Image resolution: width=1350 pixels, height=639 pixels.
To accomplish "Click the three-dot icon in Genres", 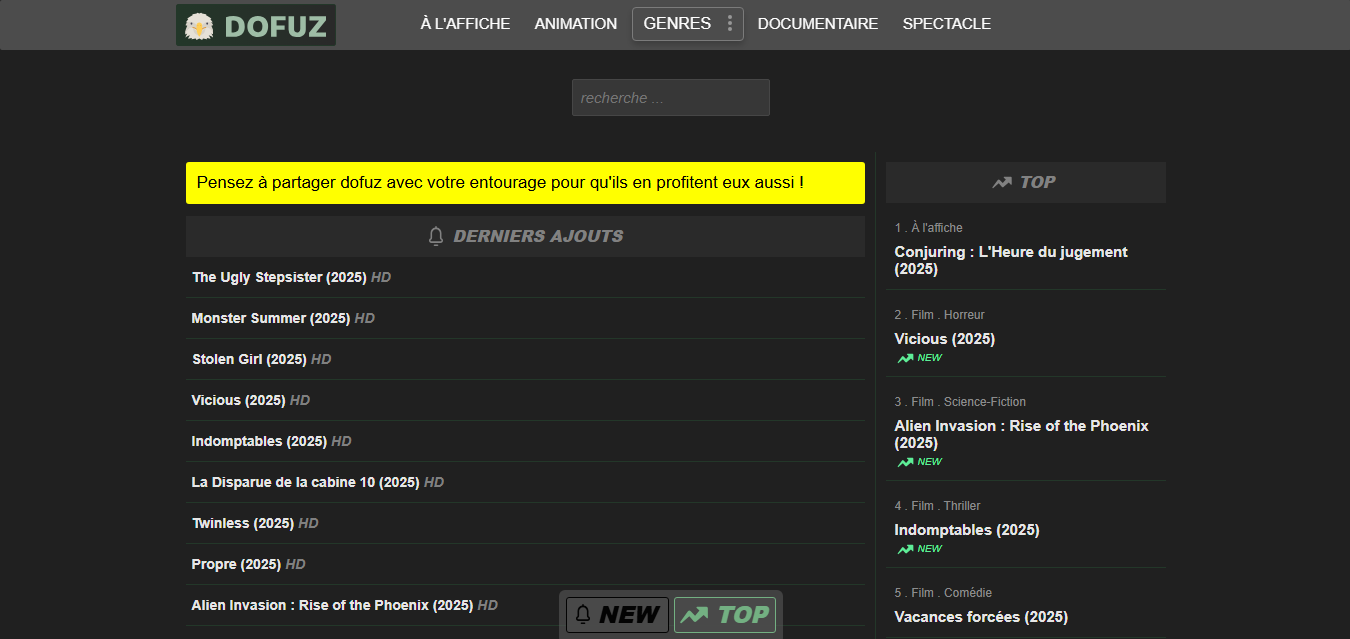I will tap(730, 24).
